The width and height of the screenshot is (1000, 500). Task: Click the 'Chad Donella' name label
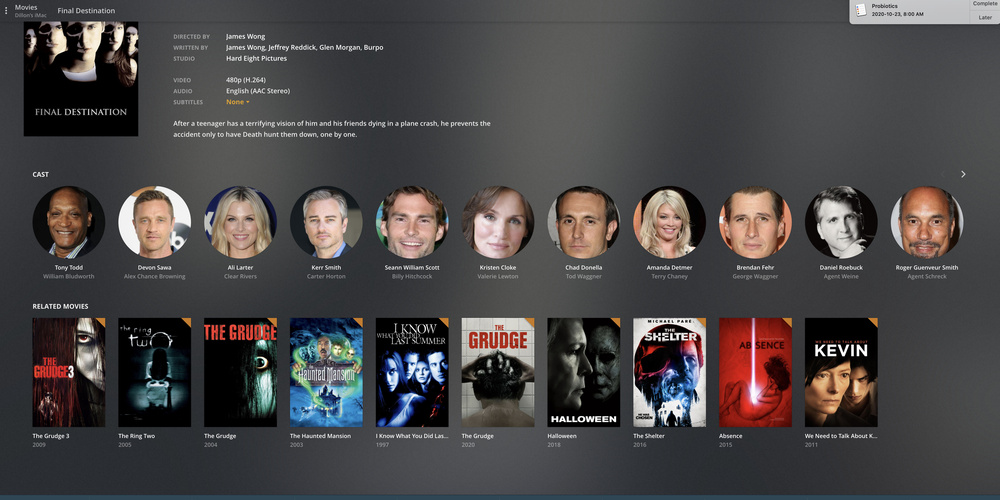coord(584,268)
